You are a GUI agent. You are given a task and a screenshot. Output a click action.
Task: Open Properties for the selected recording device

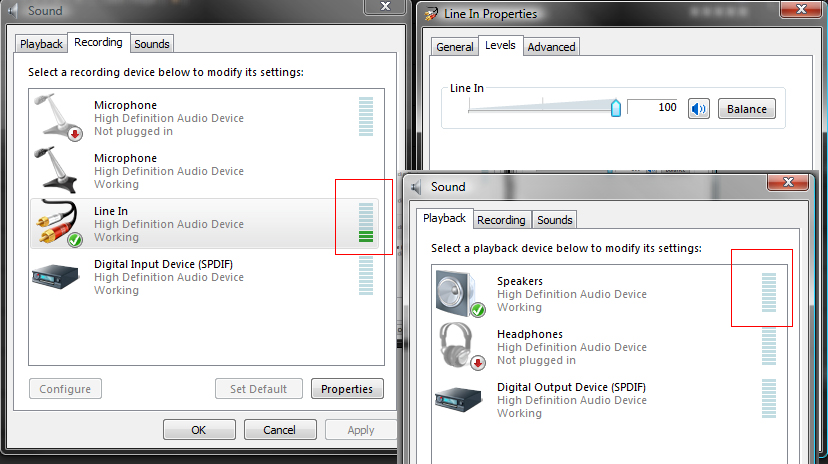347,389
